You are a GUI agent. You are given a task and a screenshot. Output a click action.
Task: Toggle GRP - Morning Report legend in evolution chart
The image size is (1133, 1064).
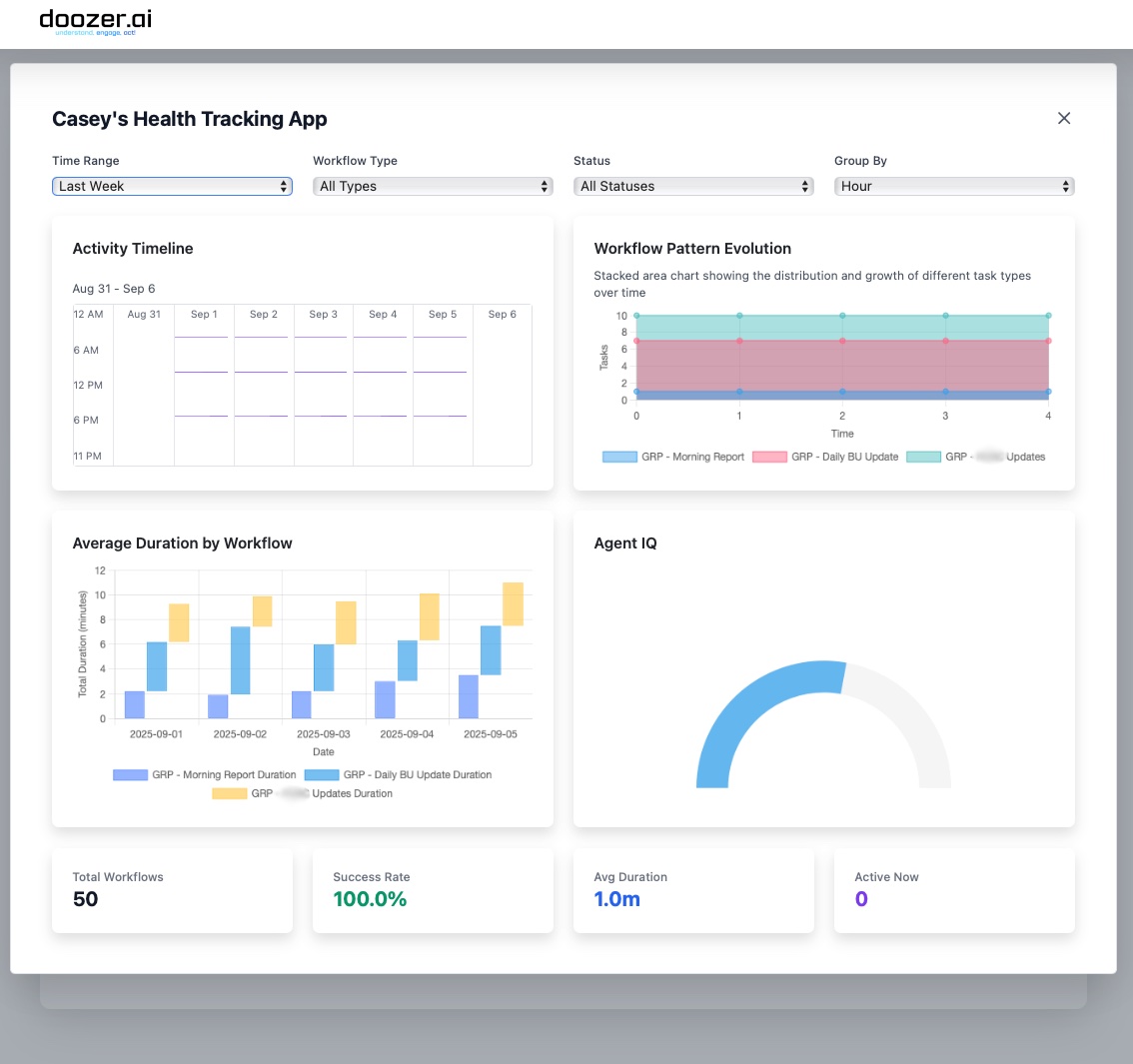click(x=673, y=457)
